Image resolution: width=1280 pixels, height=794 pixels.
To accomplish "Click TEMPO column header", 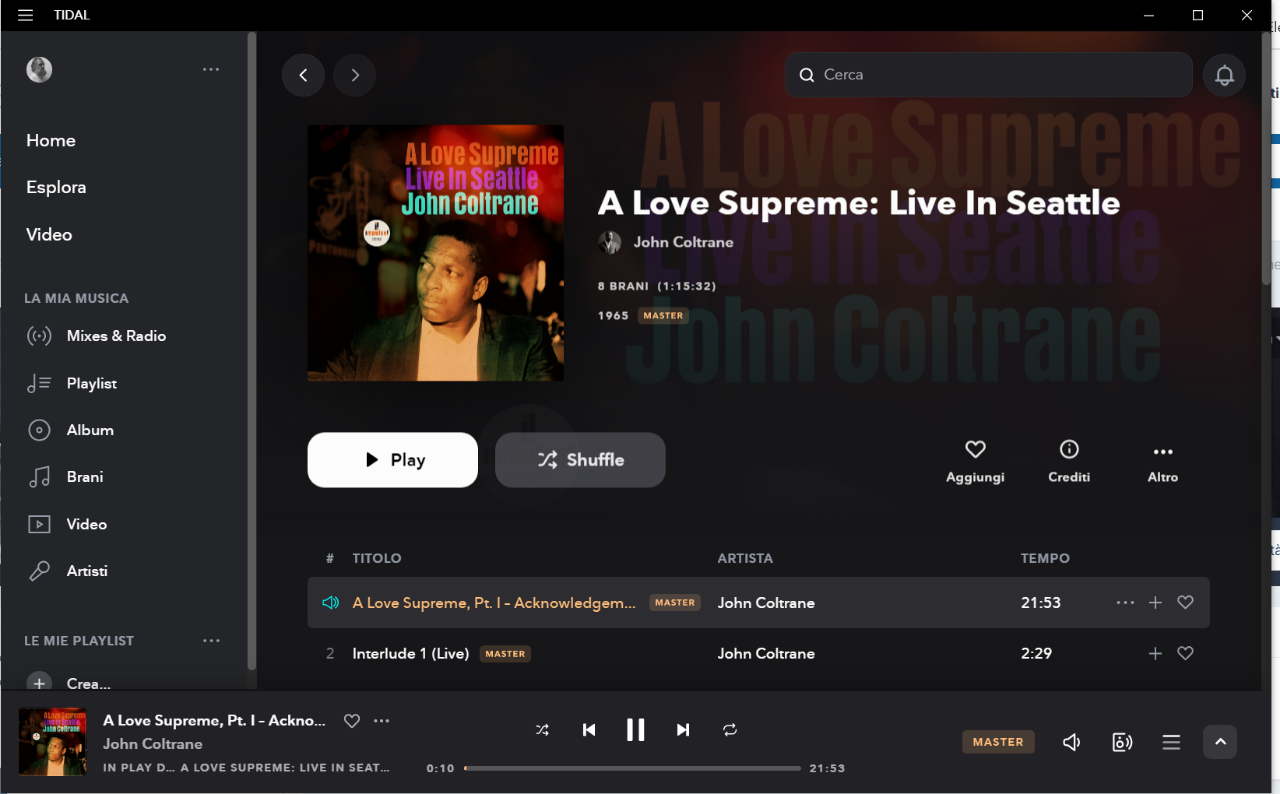I will (x=1045, y=558).
